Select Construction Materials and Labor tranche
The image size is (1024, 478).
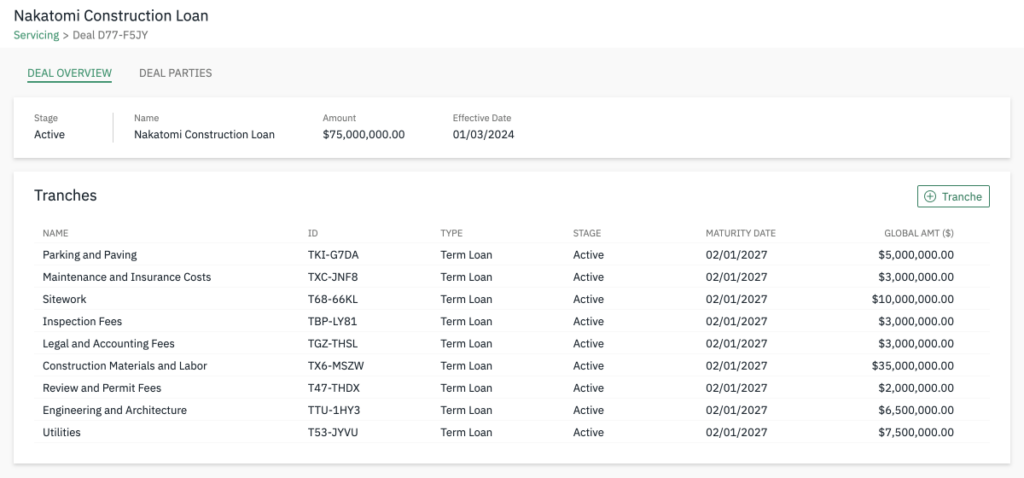(125, 366)
